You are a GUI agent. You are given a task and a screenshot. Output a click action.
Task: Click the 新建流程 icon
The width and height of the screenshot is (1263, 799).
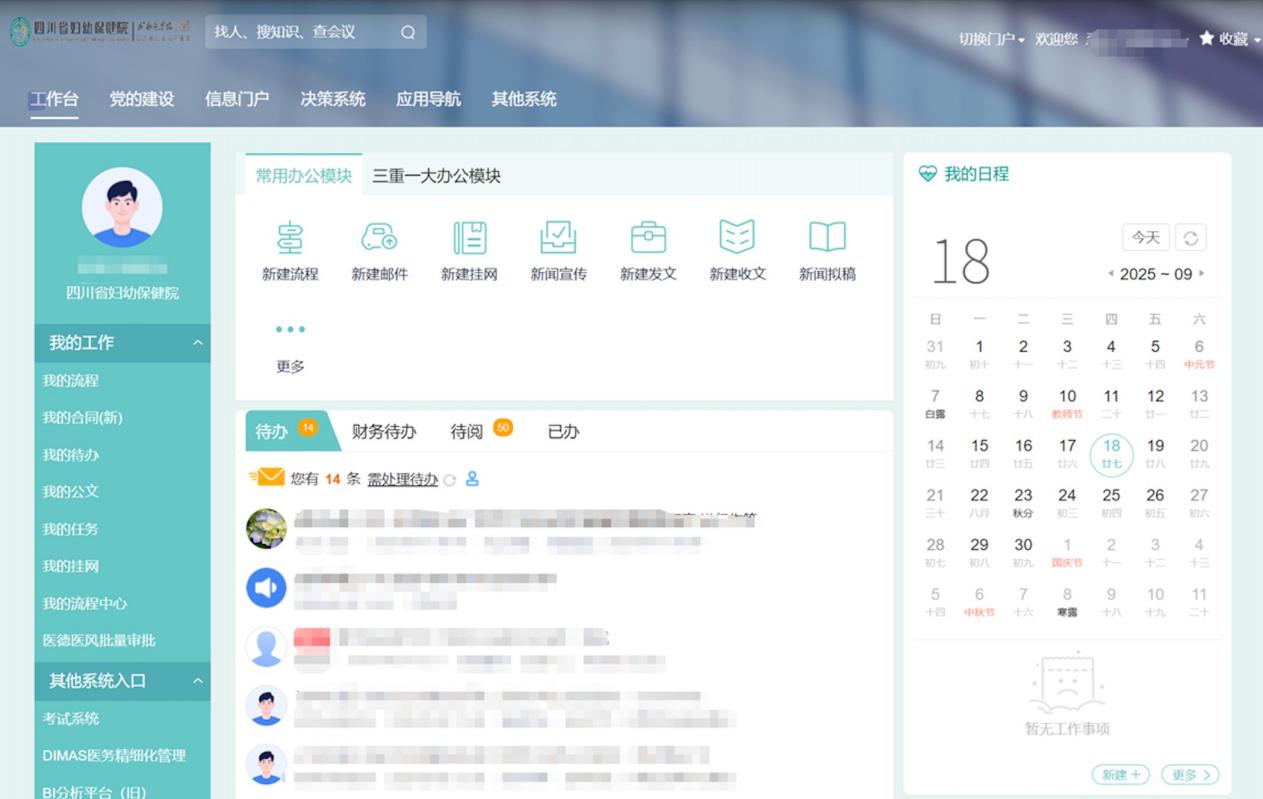290,238
